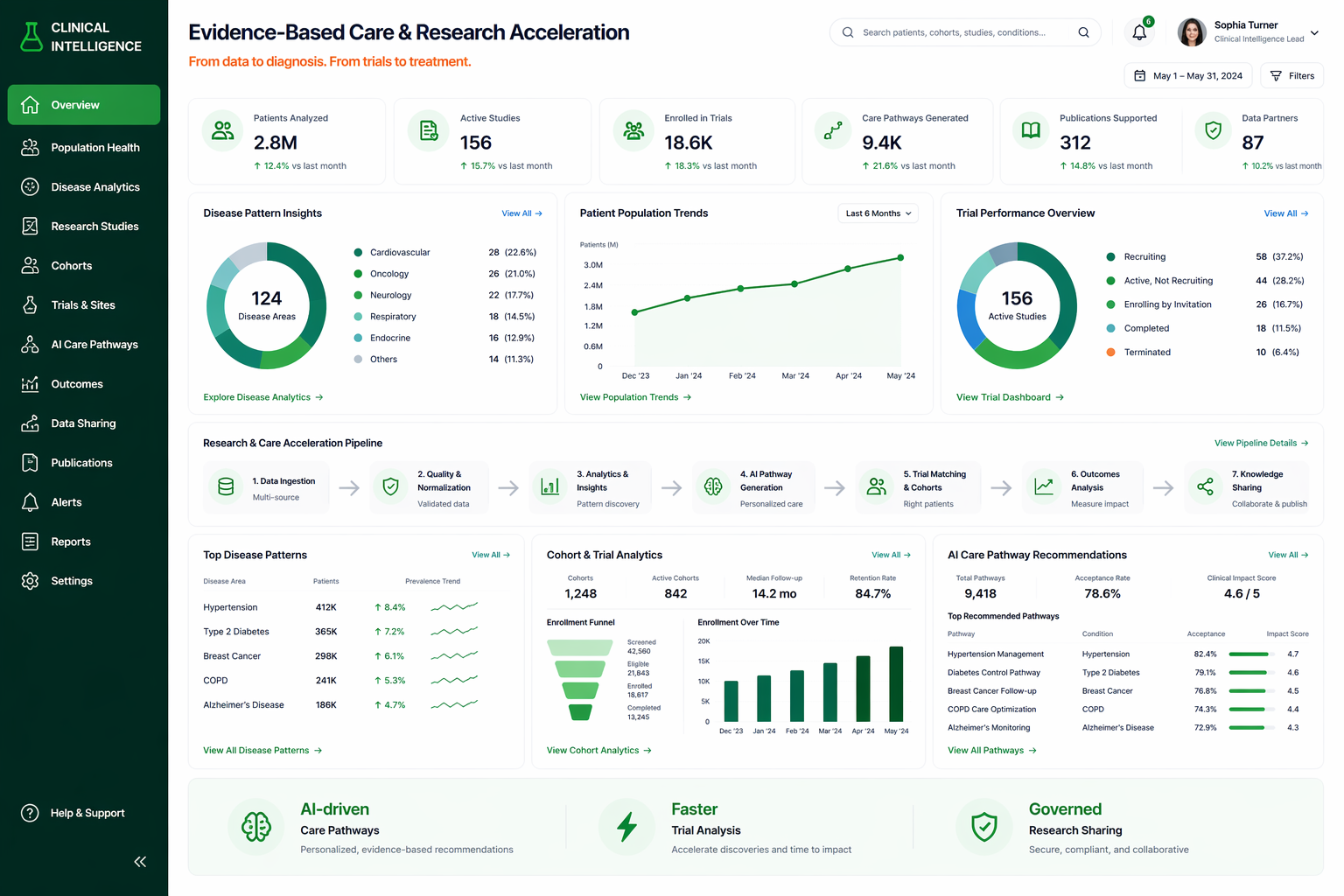Click the May '24 enrollment bar
Image resolution: width=1344 pixels, height=896 pixels.
tap(896, 683)
